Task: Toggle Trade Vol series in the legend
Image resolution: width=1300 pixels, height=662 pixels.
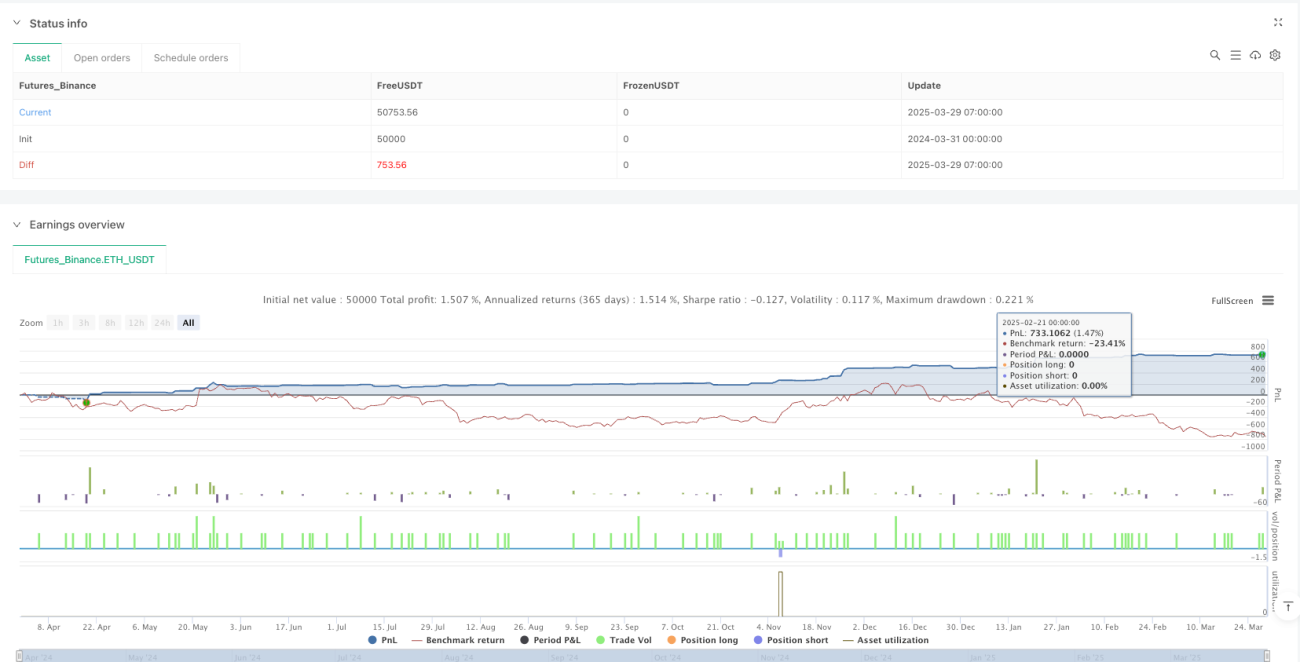Action: (x=623, y=640)
